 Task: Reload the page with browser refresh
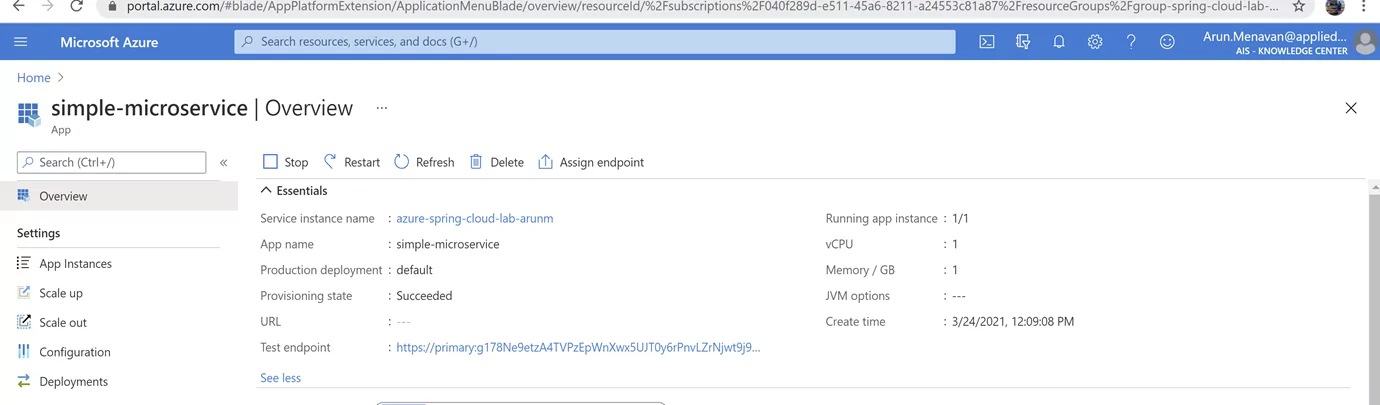[76, 6]
